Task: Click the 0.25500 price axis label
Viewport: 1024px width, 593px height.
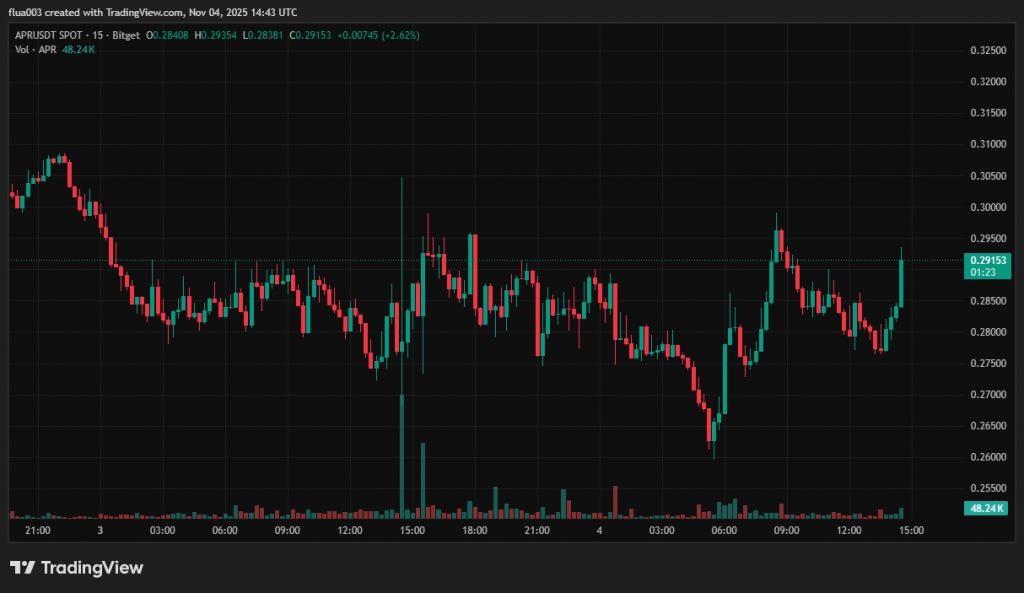Action: pos(988,488)
